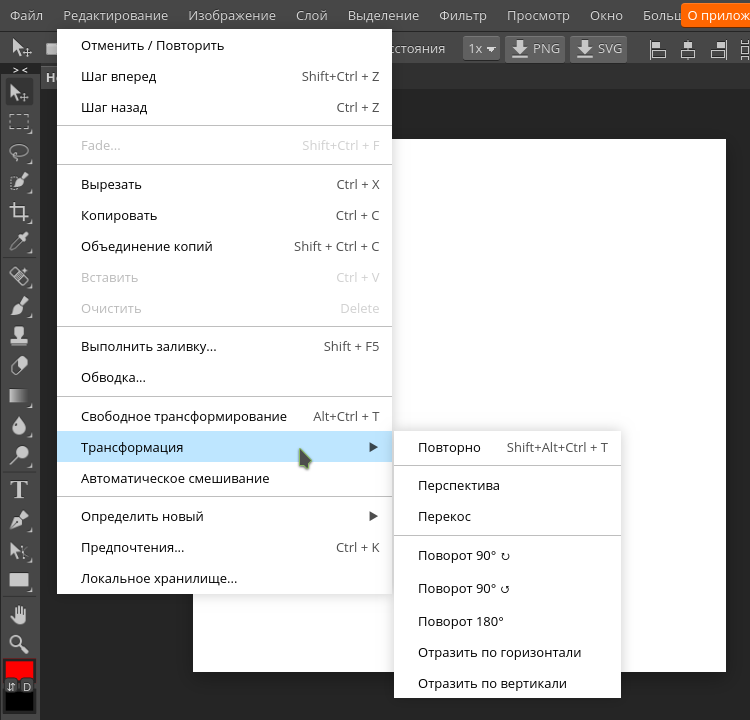Click the orange О приложении button
The width and height of the screenshot is (750, 720).
[716, 16]
